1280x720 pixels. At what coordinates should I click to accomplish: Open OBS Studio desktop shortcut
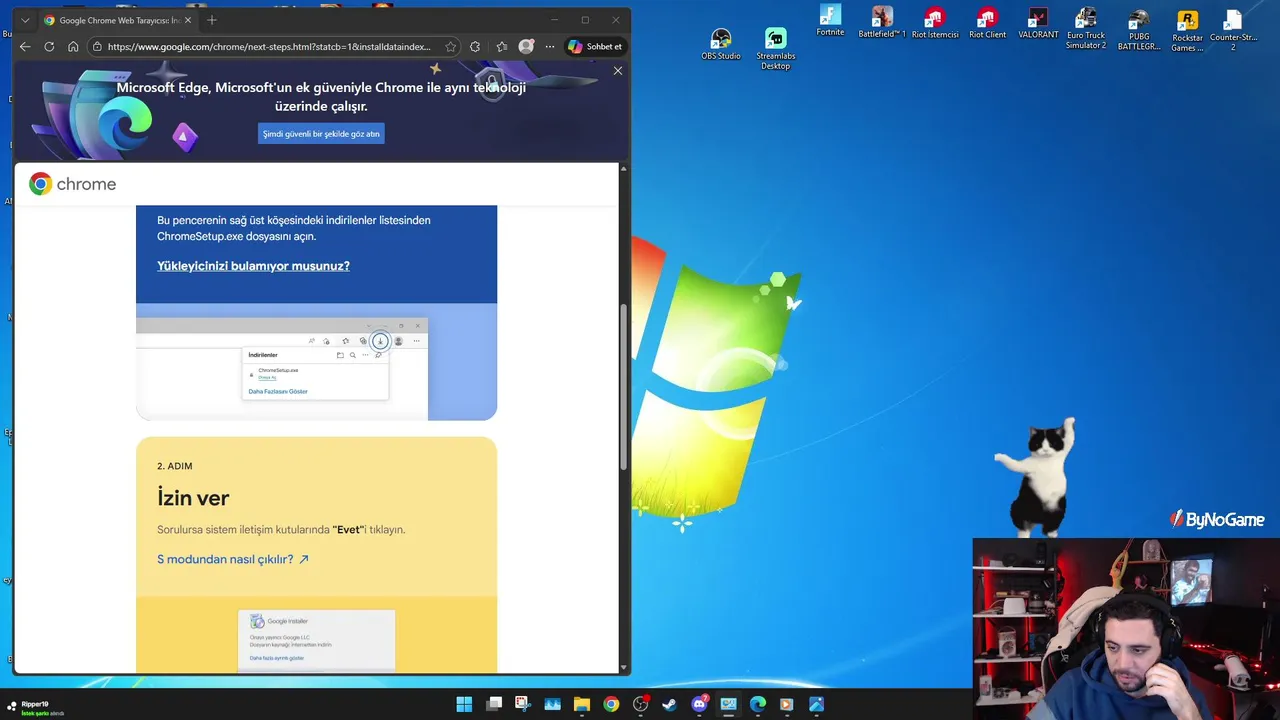tap(721, 44)
